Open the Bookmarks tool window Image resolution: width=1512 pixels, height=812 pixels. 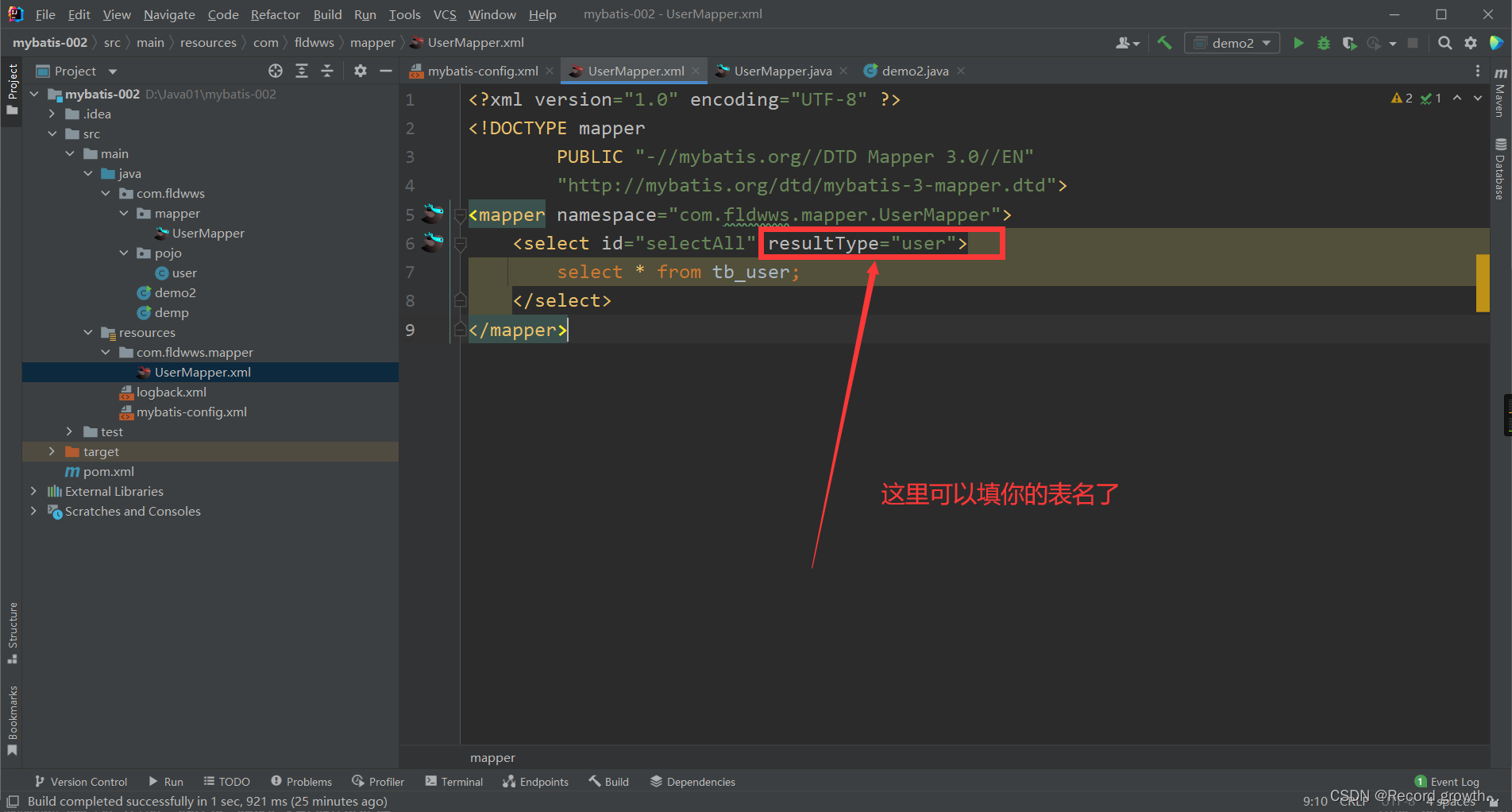click(x=12, y=721)
